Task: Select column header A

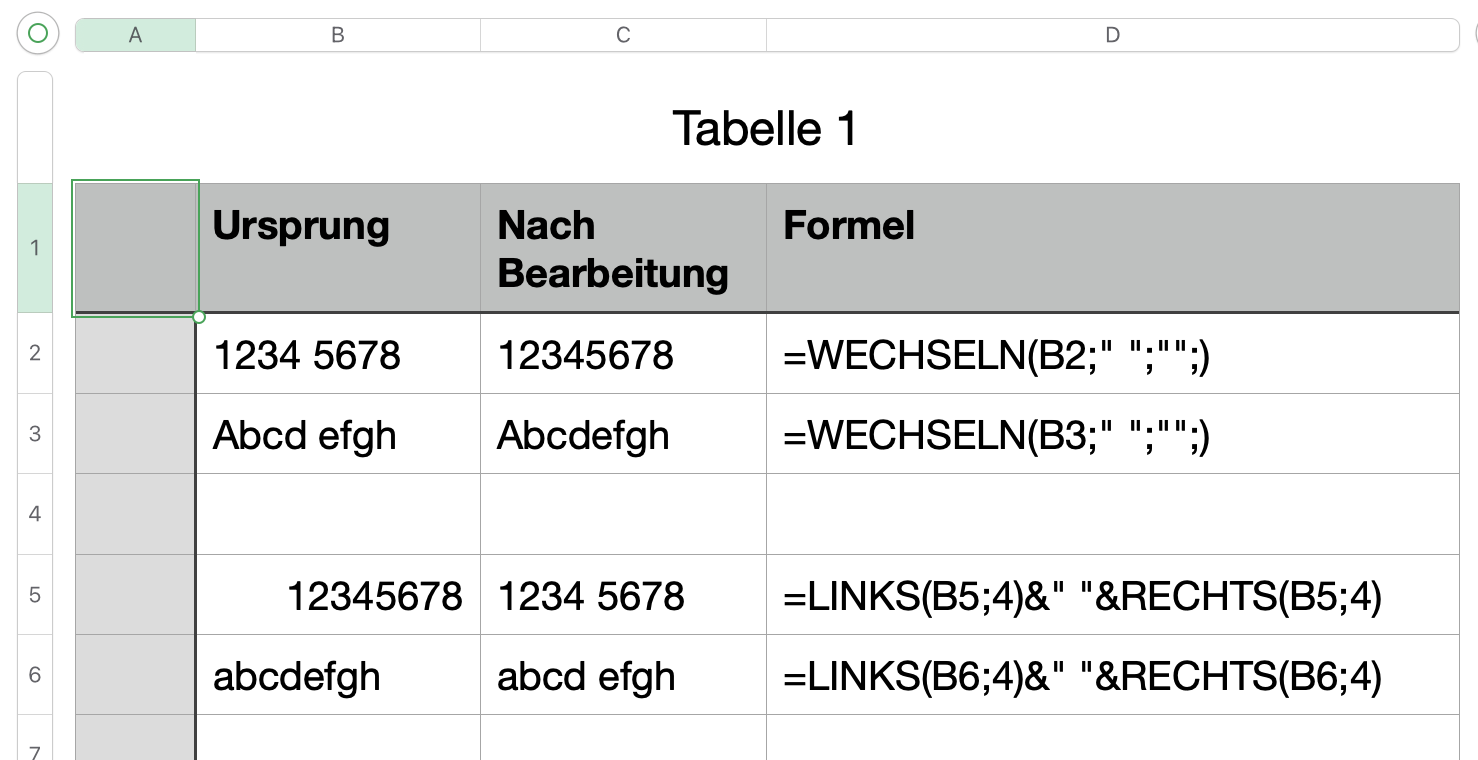Action: (135, 35)
